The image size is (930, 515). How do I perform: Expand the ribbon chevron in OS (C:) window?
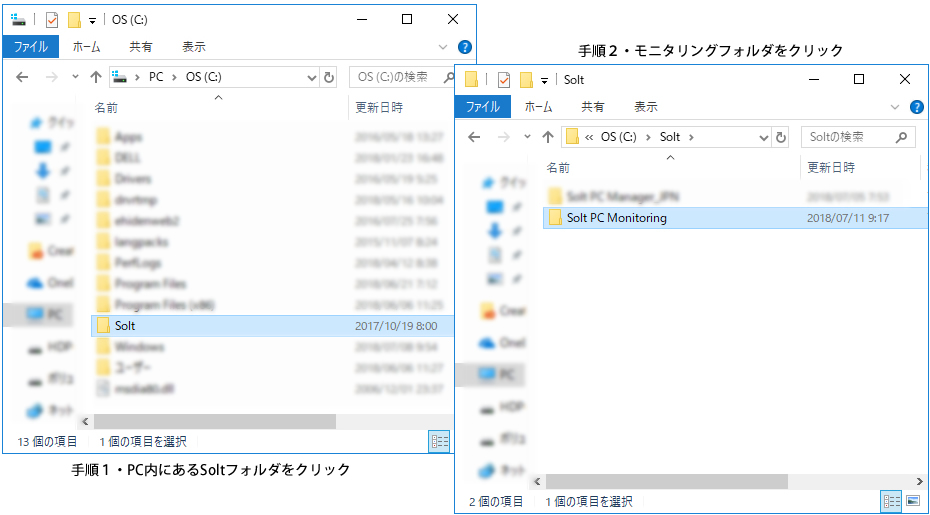pyautogui.click(x=443, y=47)
